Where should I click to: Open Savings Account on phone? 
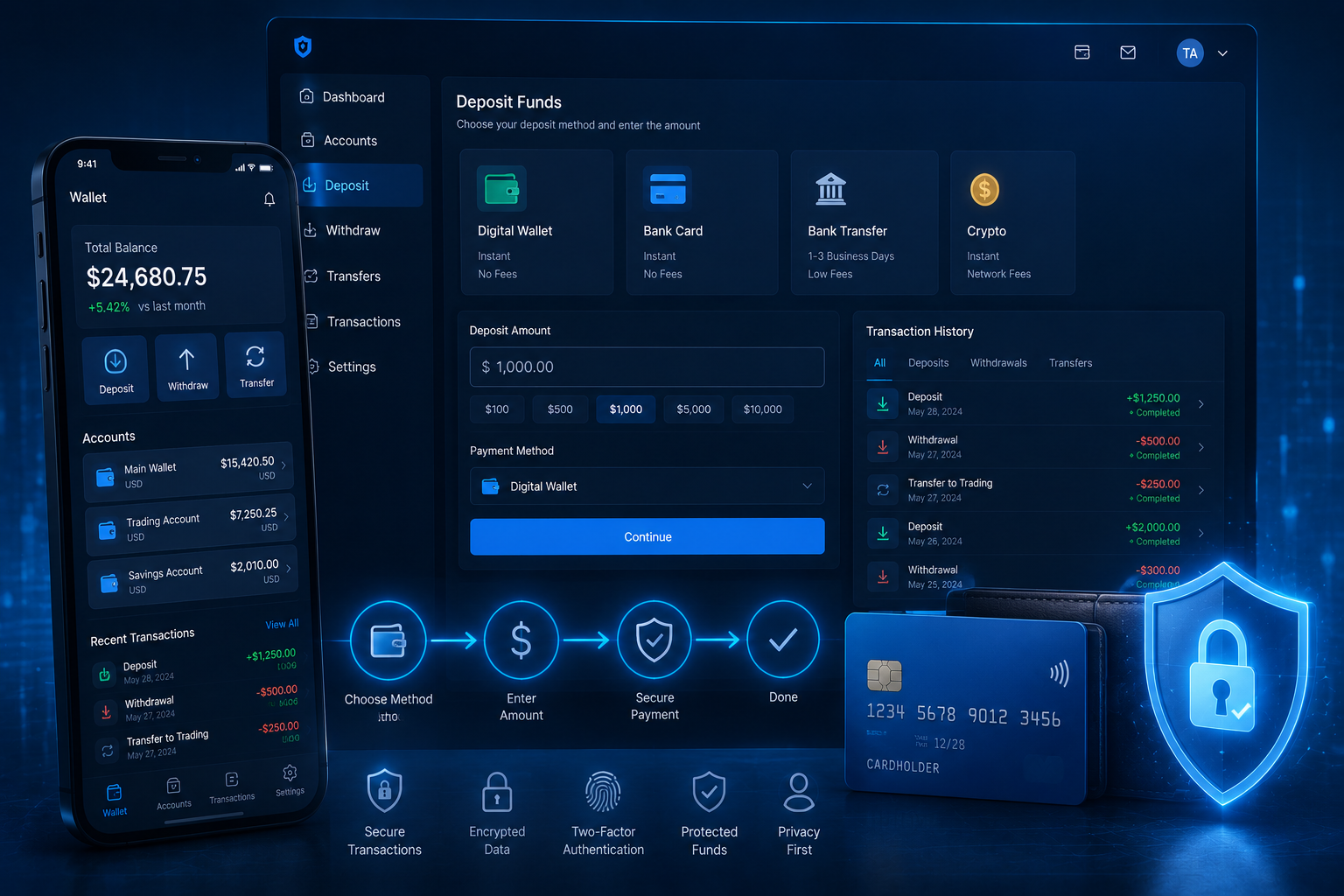[x=193, y=577]
